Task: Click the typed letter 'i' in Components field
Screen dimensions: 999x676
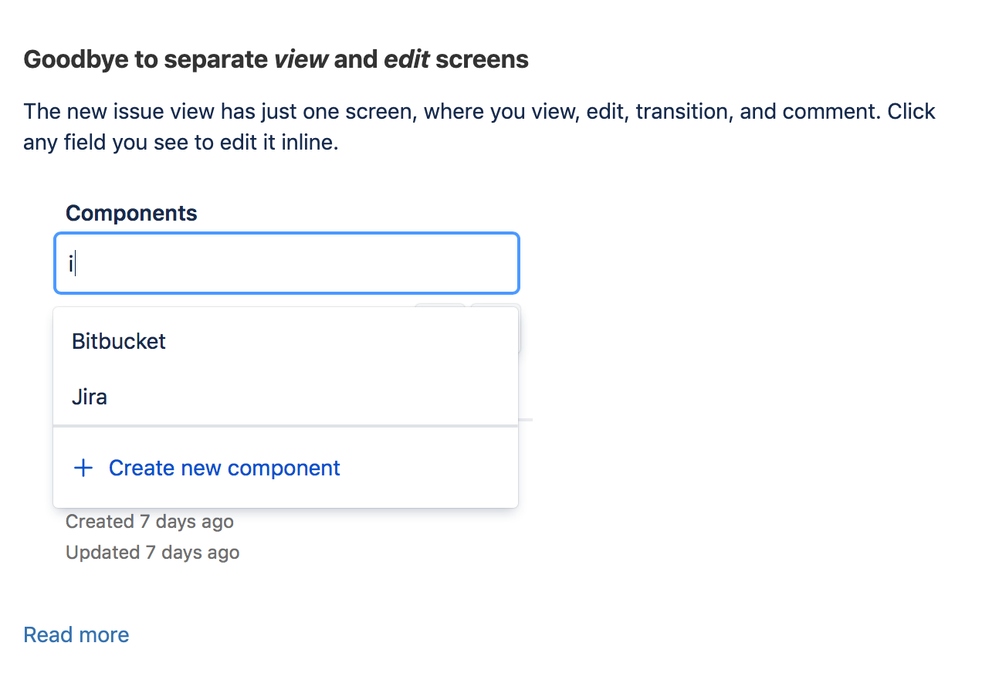Action: (x=71, y=263)
